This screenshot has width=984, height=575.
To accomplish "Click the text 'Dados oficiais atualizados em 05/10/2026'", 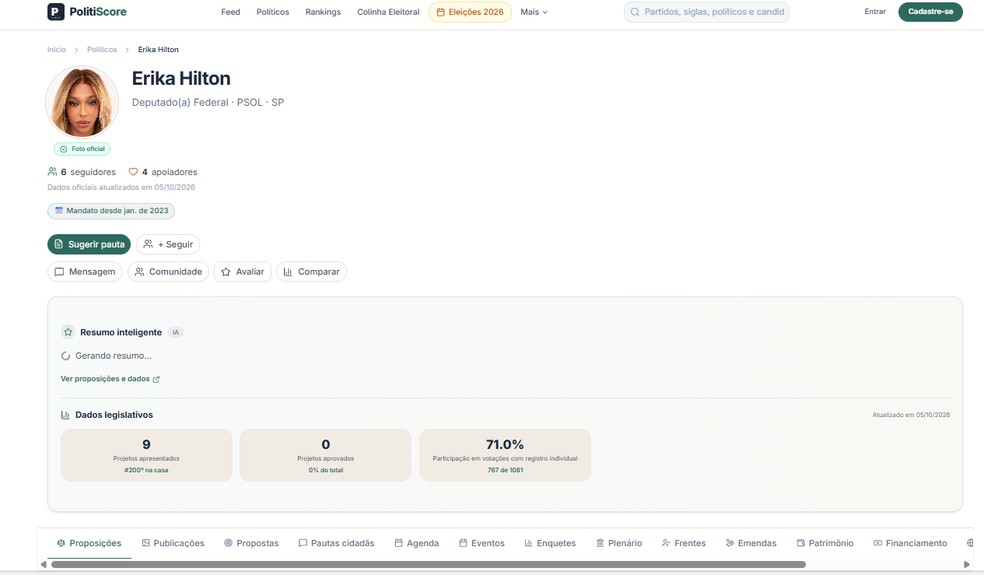I will click(x=121, y=187).
